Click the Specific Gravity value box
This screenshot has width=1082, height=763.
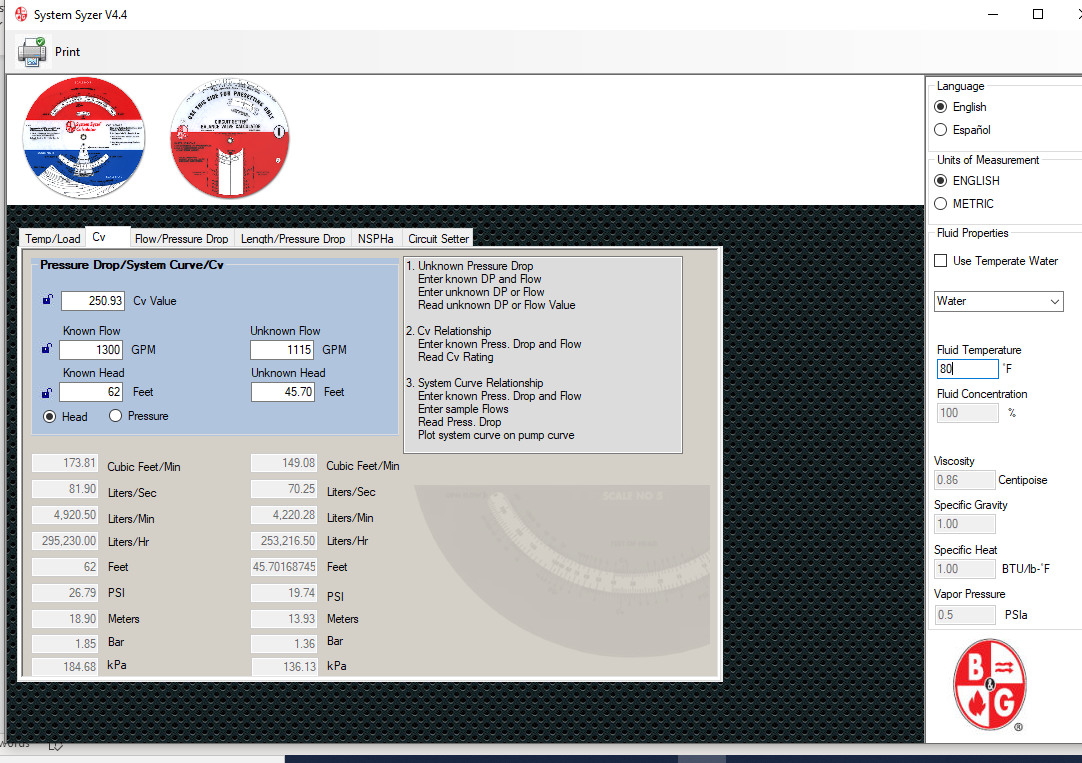pos(964,524)
